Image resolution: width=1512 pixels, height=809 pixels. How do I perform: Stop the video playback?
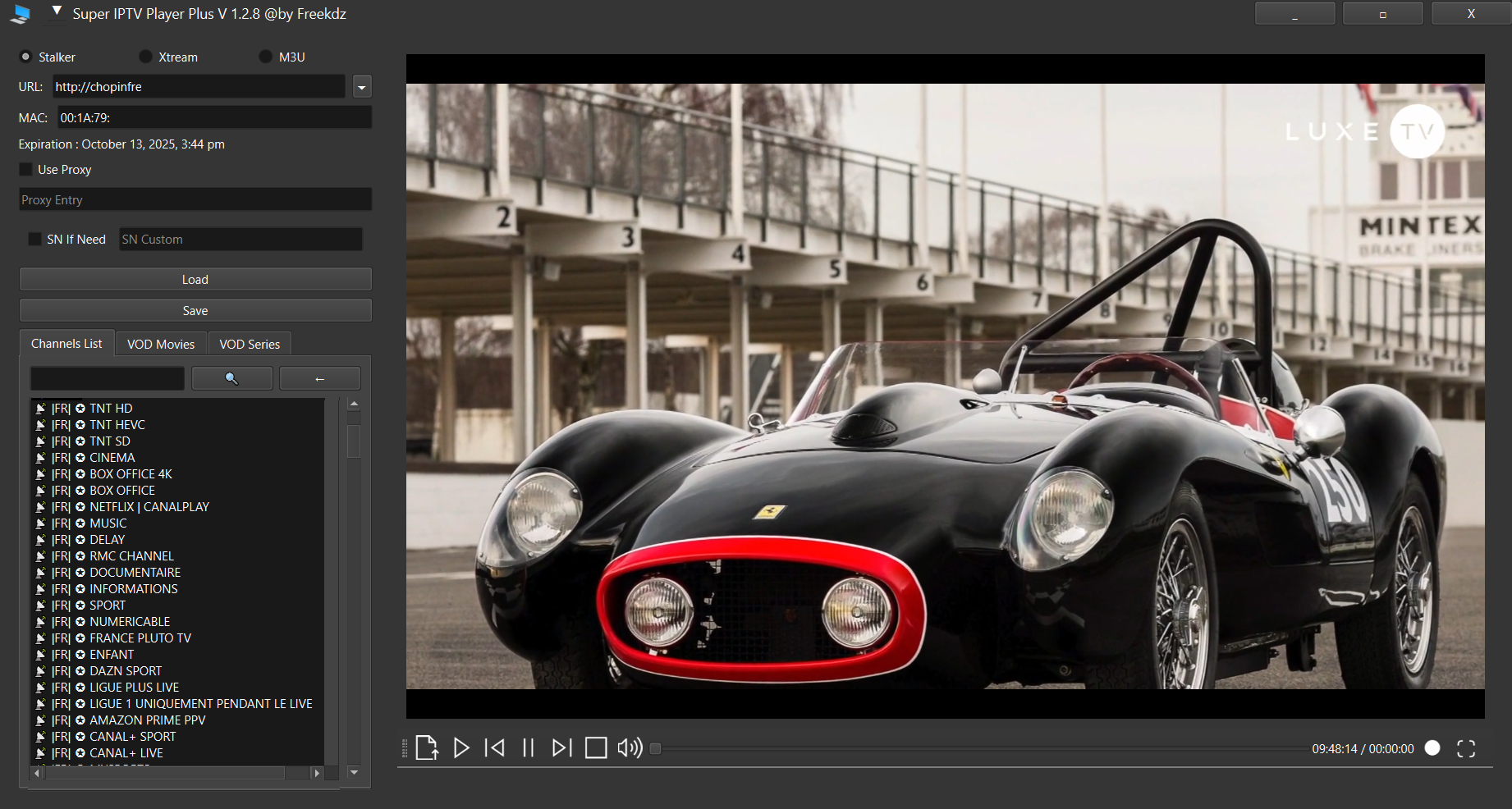point(596,747)
